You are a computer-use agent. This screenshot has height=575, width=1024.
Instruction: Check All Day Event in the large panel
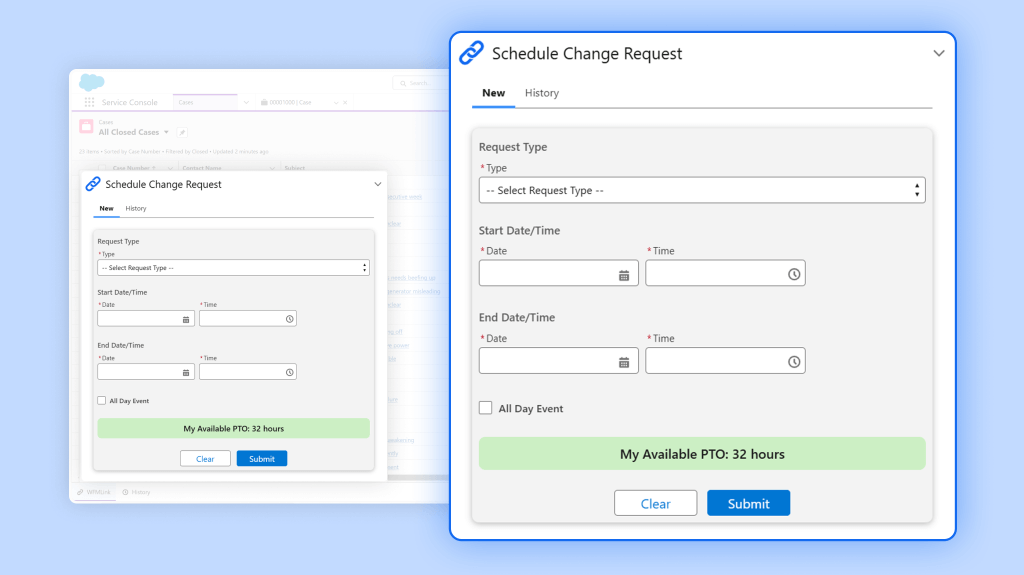pyautogui.click(x=486, y=408)
